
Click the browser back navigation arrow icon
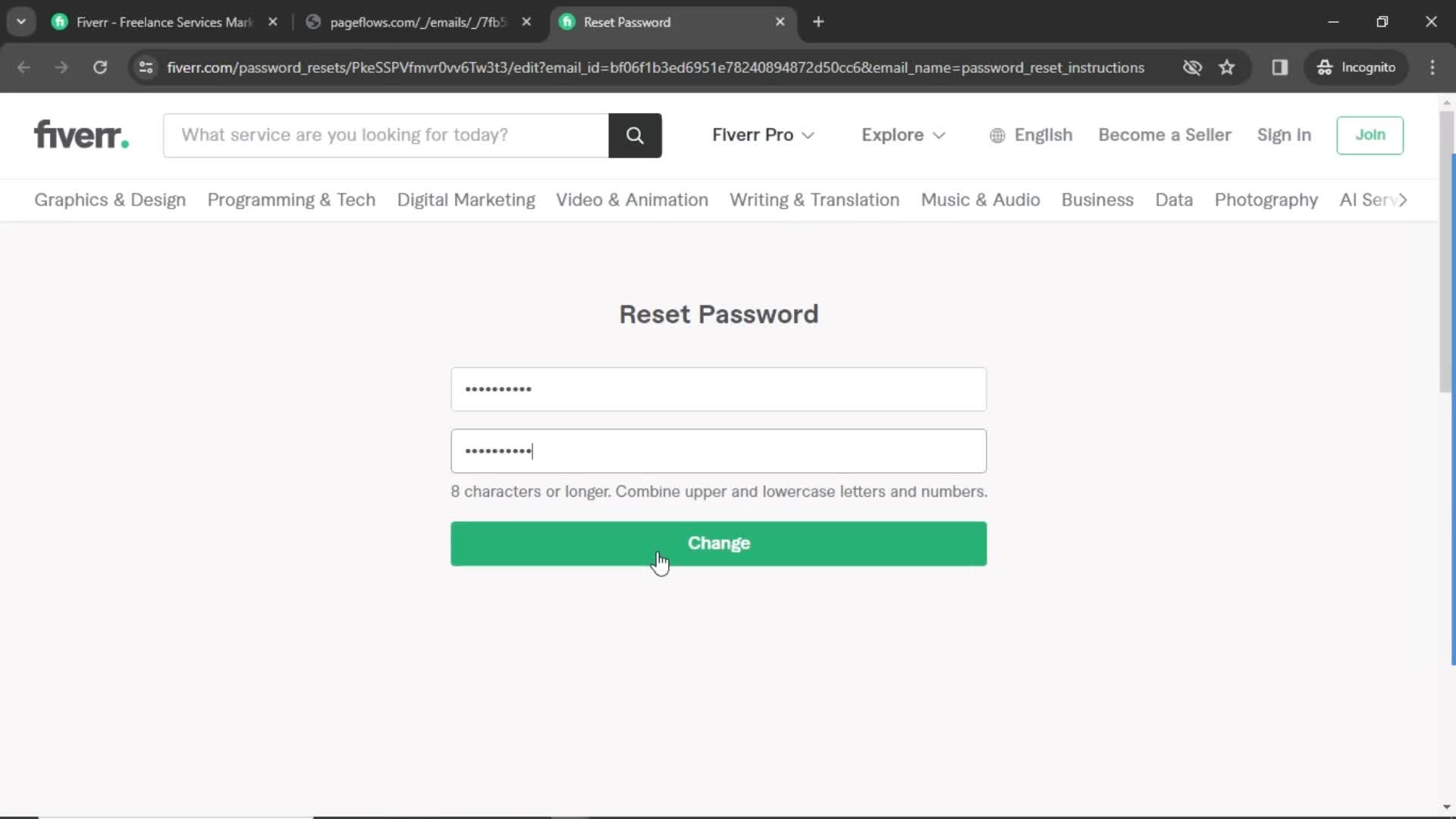(24, 67)
